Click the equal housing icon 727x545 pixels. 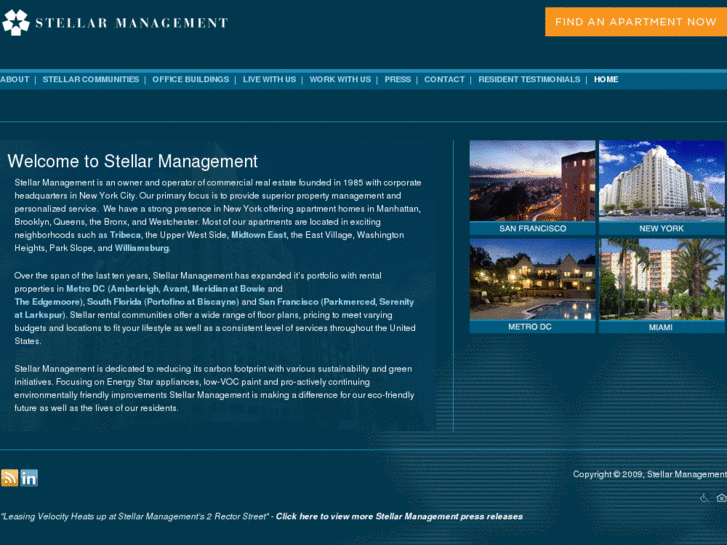coord(721,498)
